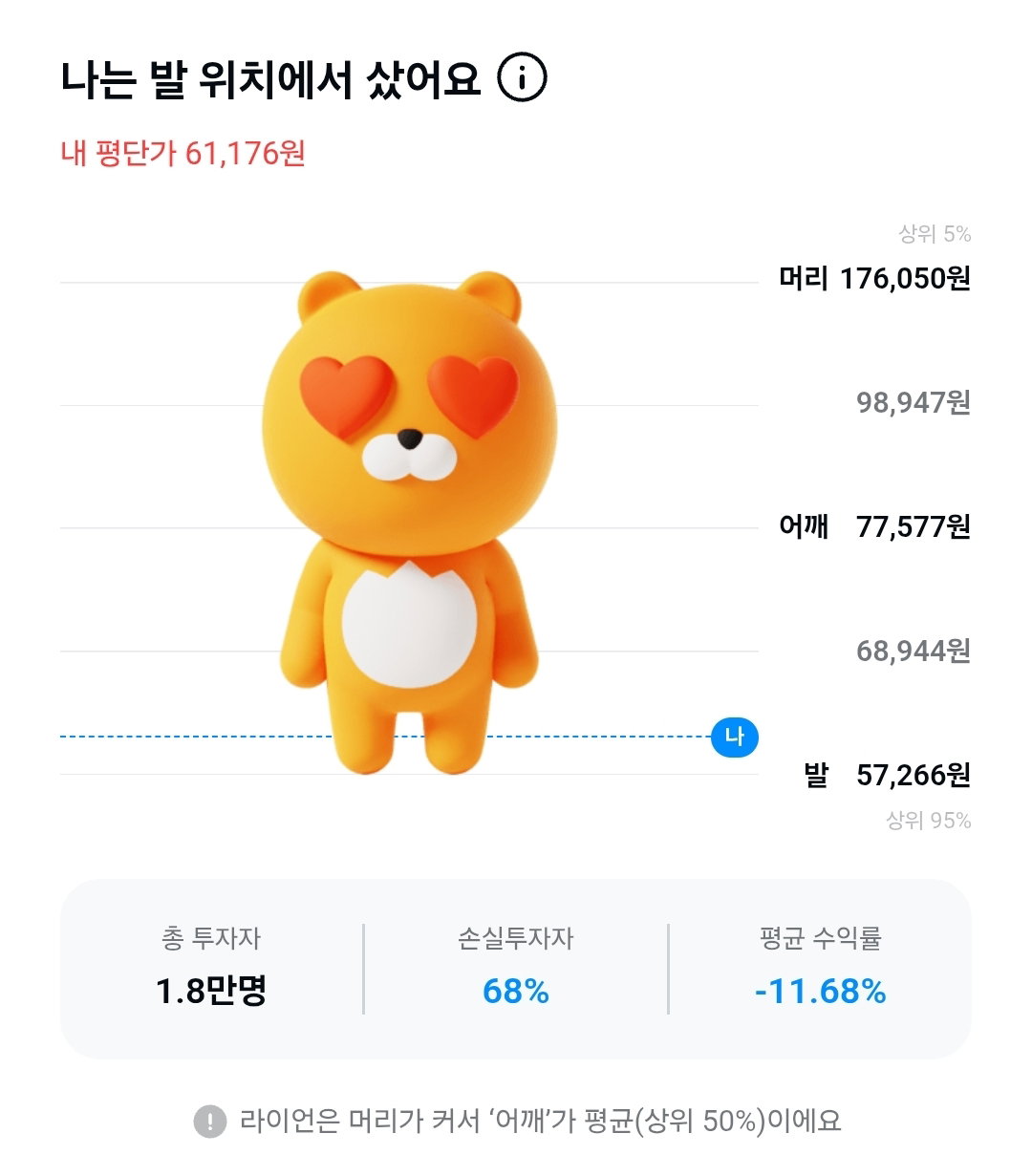The height and width of the screenshot is (1176, 1032).
Task: Select the 발 57,266원 price label
Action: coord(888,775)
